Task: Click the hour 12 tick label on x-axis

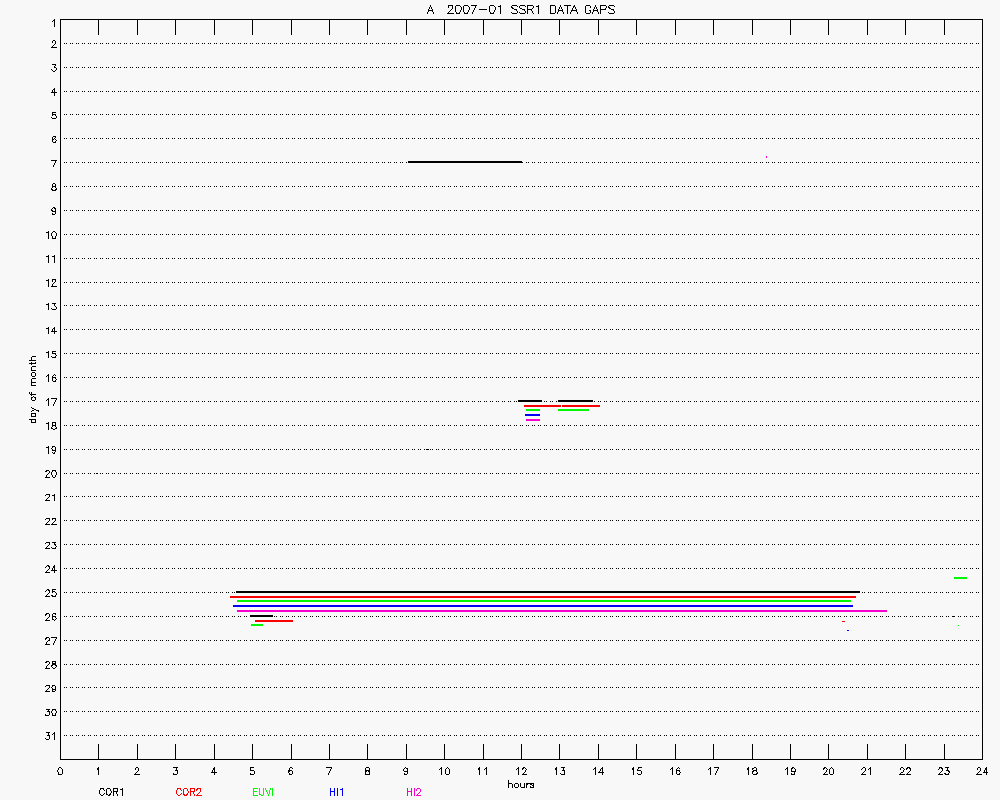Action: (521, 771)
